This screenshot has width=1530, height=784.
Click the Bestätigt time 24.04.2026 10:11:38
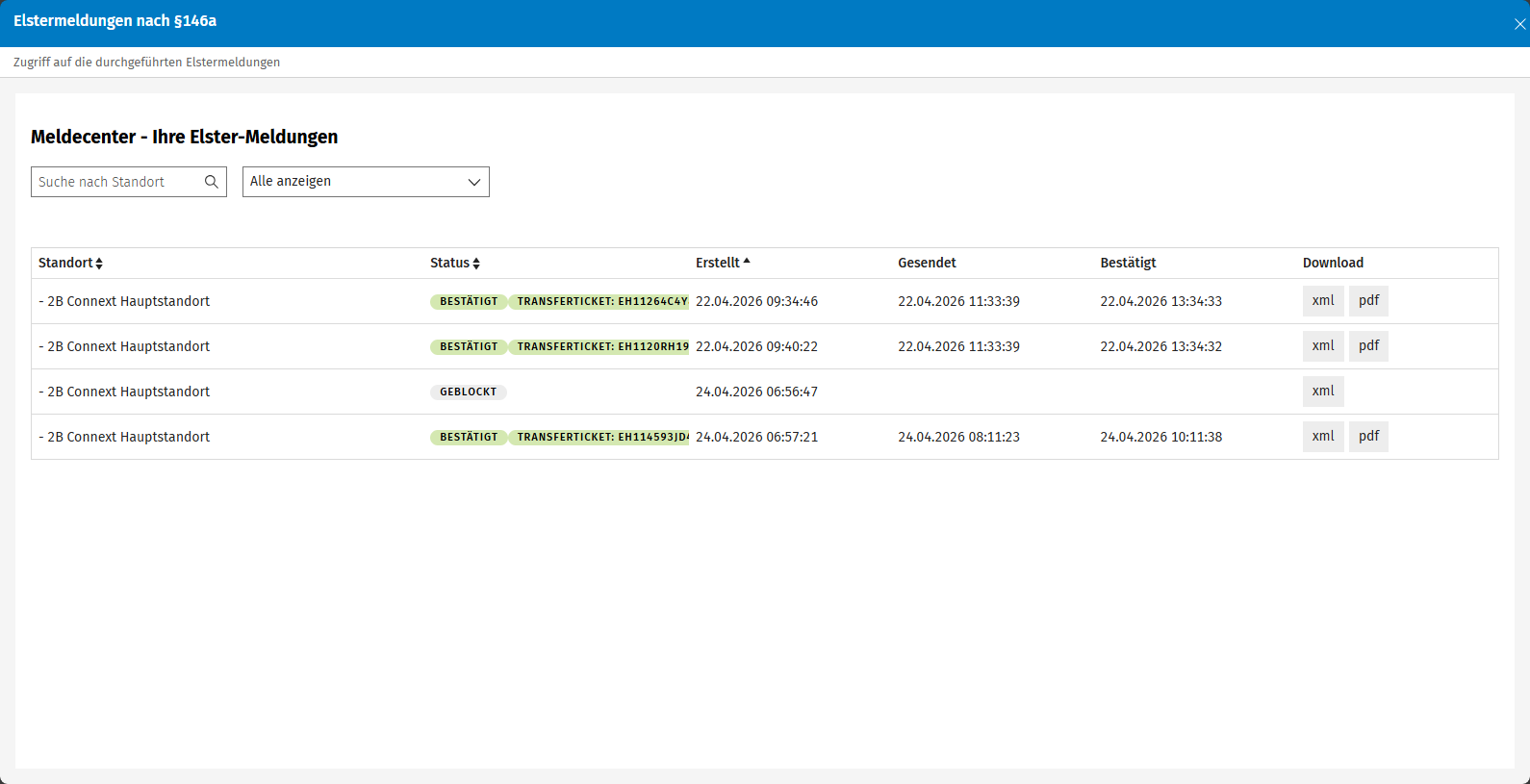click(1161, 437)
